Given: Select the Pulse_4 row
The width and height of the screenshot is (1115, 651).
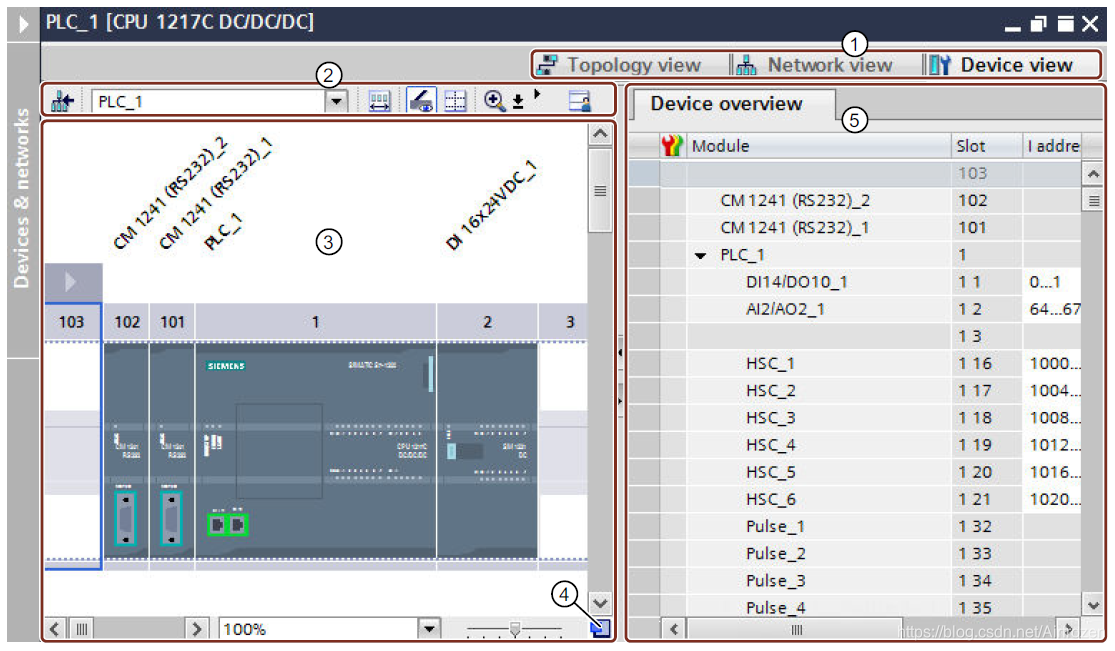Looking at the screenshot, I should pyautogui.click(x=855, y=607).
